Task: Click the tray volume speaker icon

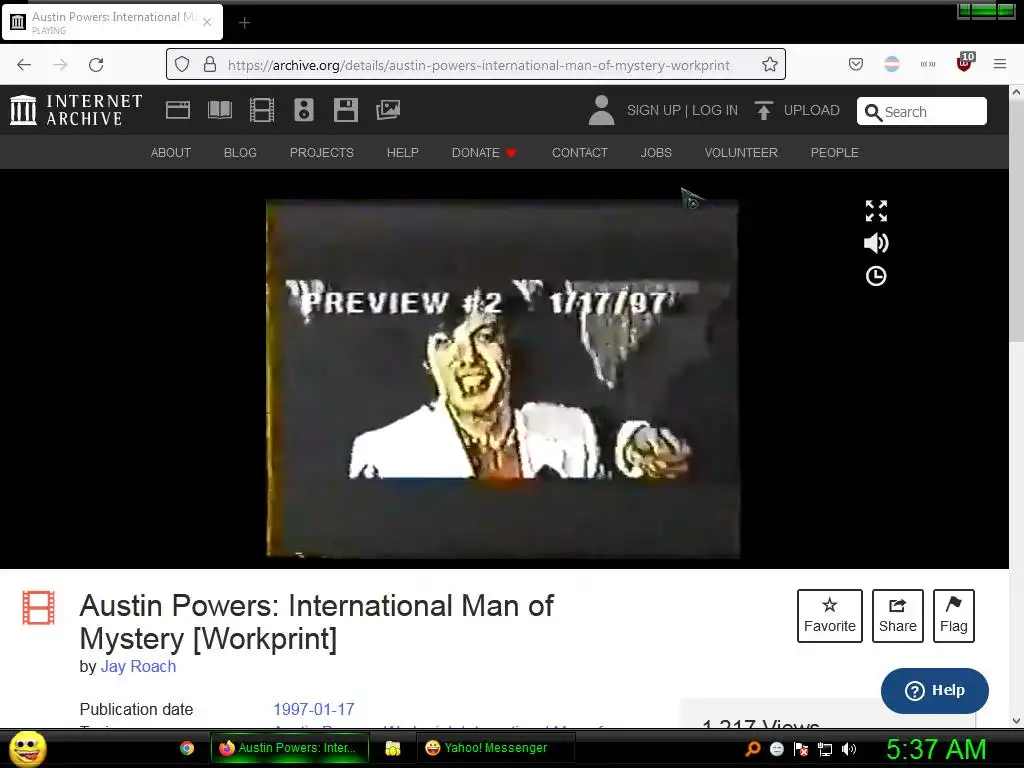Action: pyautogui.click(x=849, y=749)
